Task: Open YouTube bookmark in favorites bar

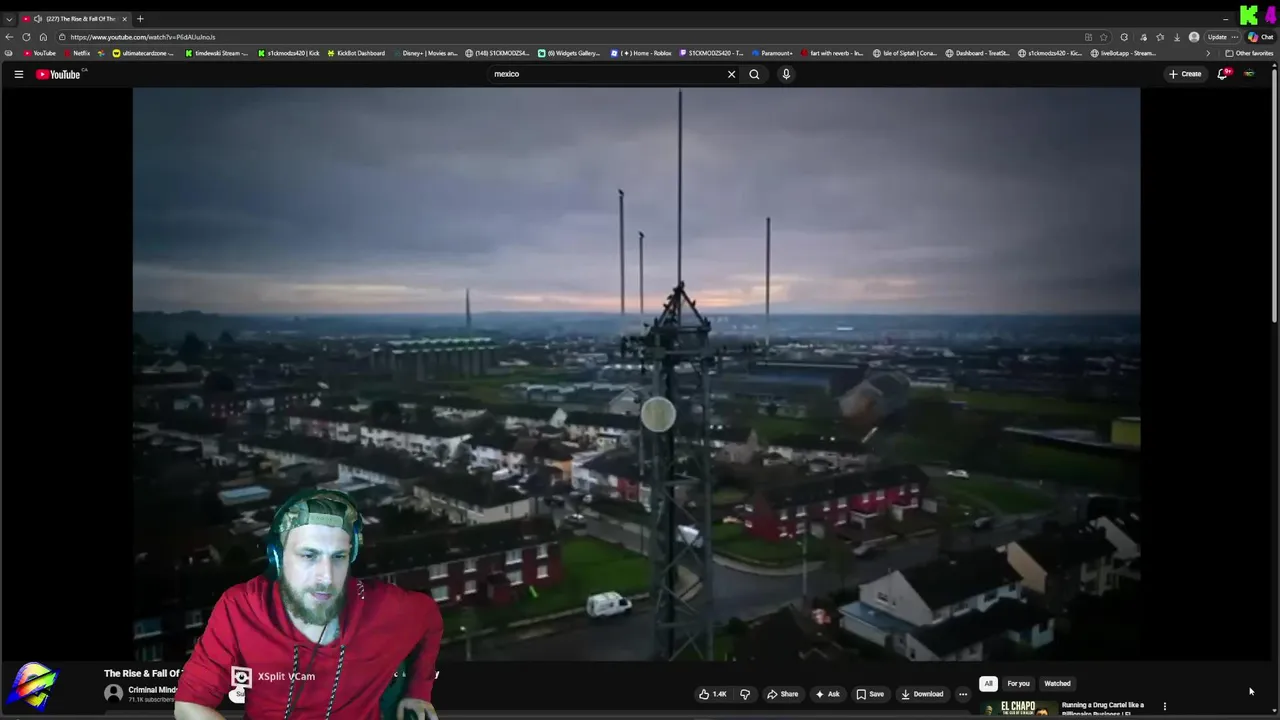Action: [x=40, y=53]
